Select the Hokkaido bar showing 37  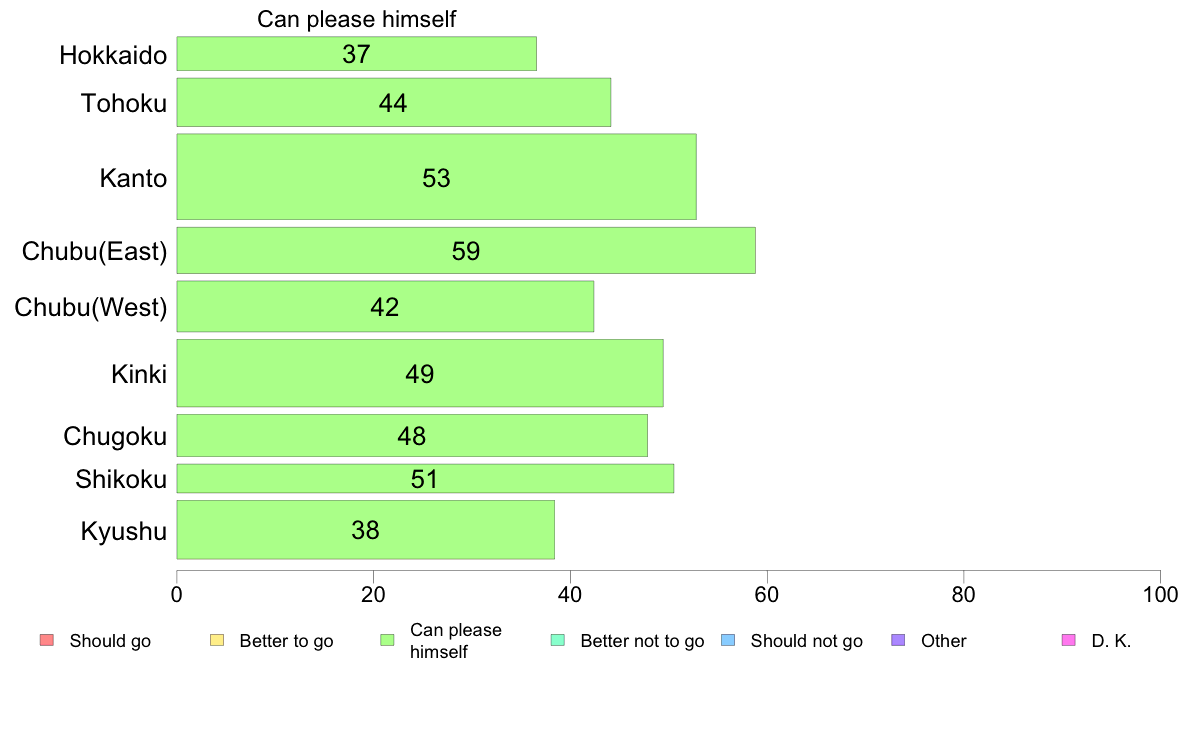click(x=357, y=54)
